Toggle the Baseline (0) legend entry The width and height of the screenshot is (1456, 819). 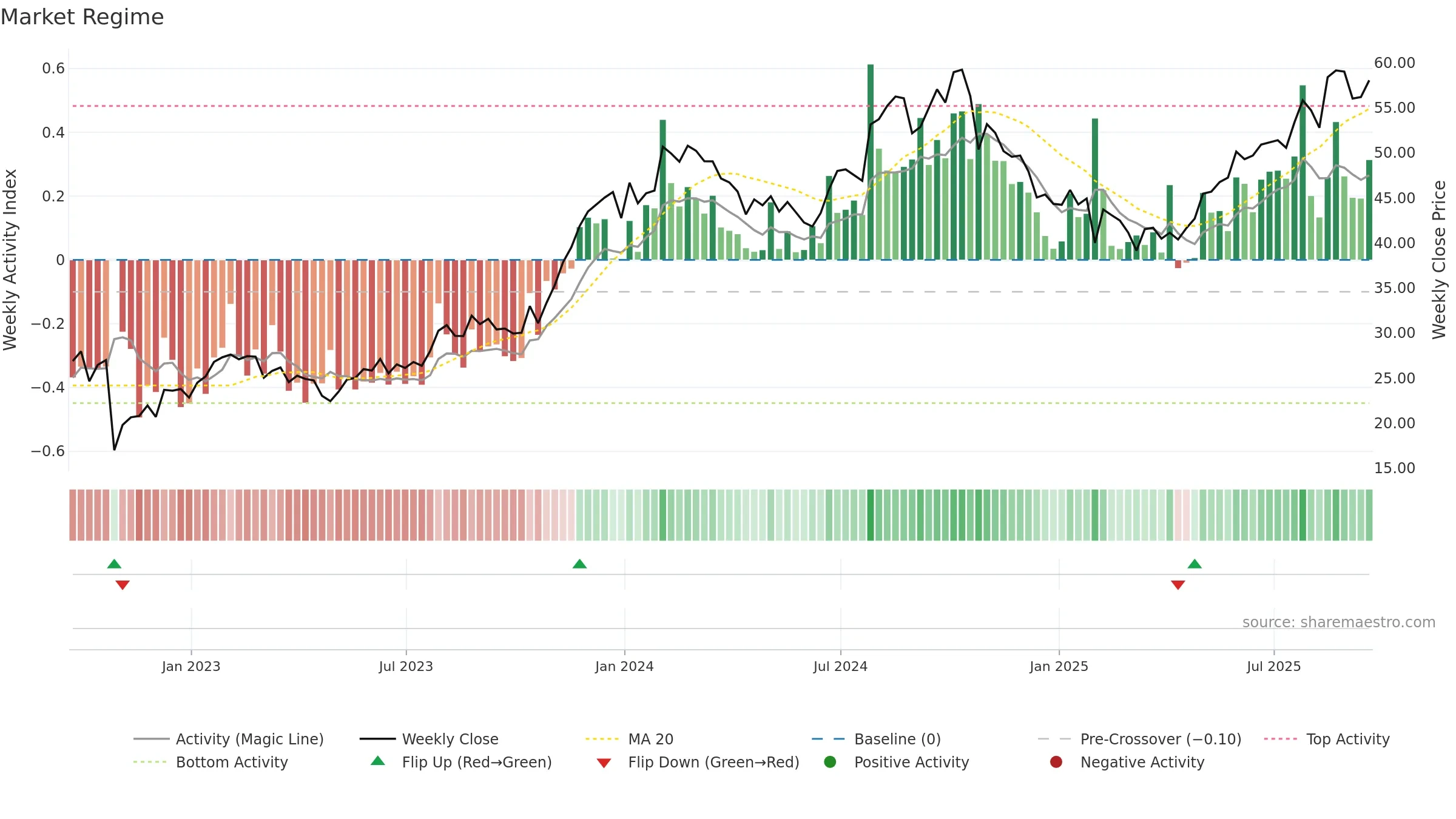(876, 739)
